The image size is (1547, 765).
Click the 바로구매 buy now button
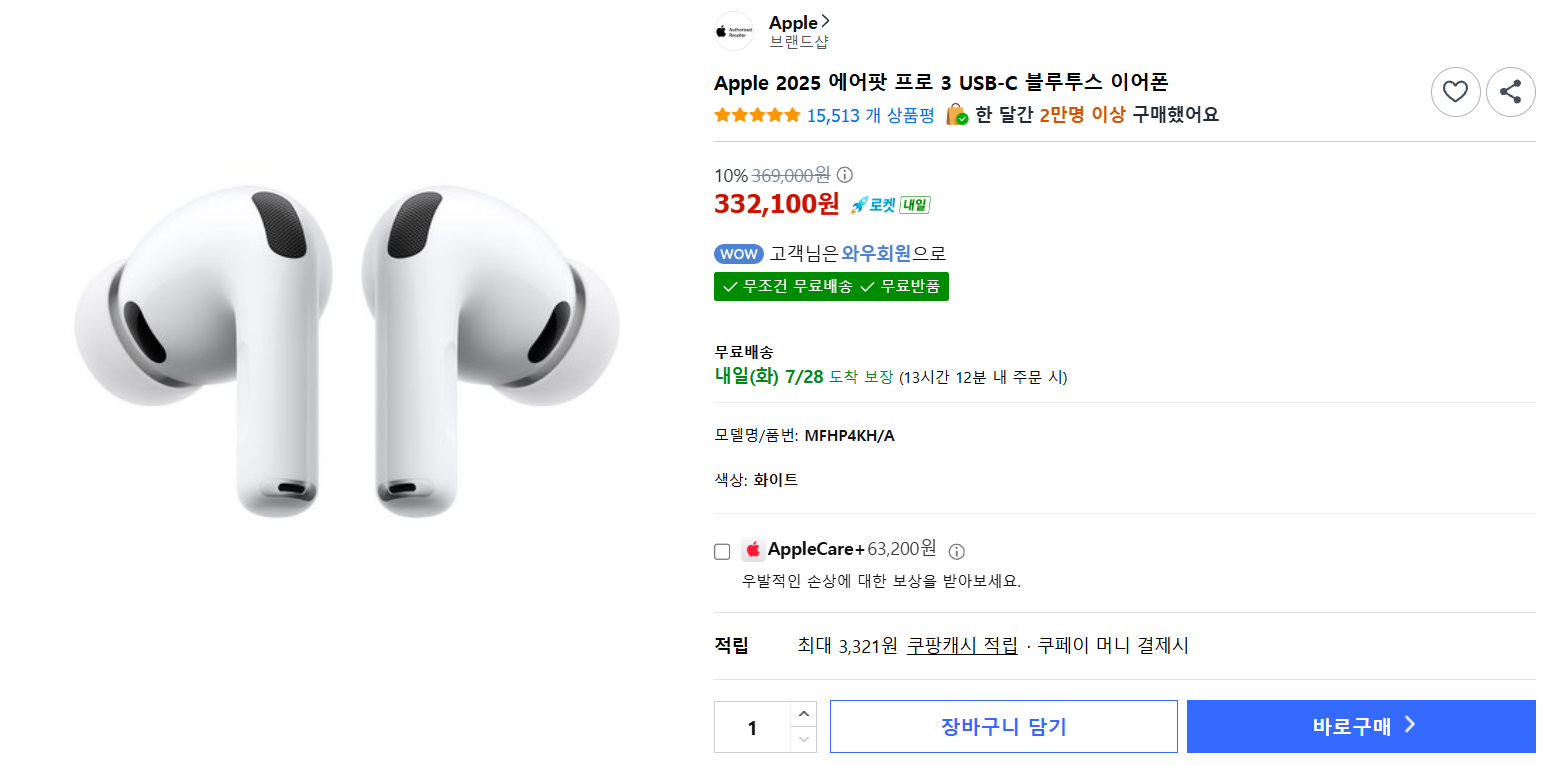tap(1361, 726)
